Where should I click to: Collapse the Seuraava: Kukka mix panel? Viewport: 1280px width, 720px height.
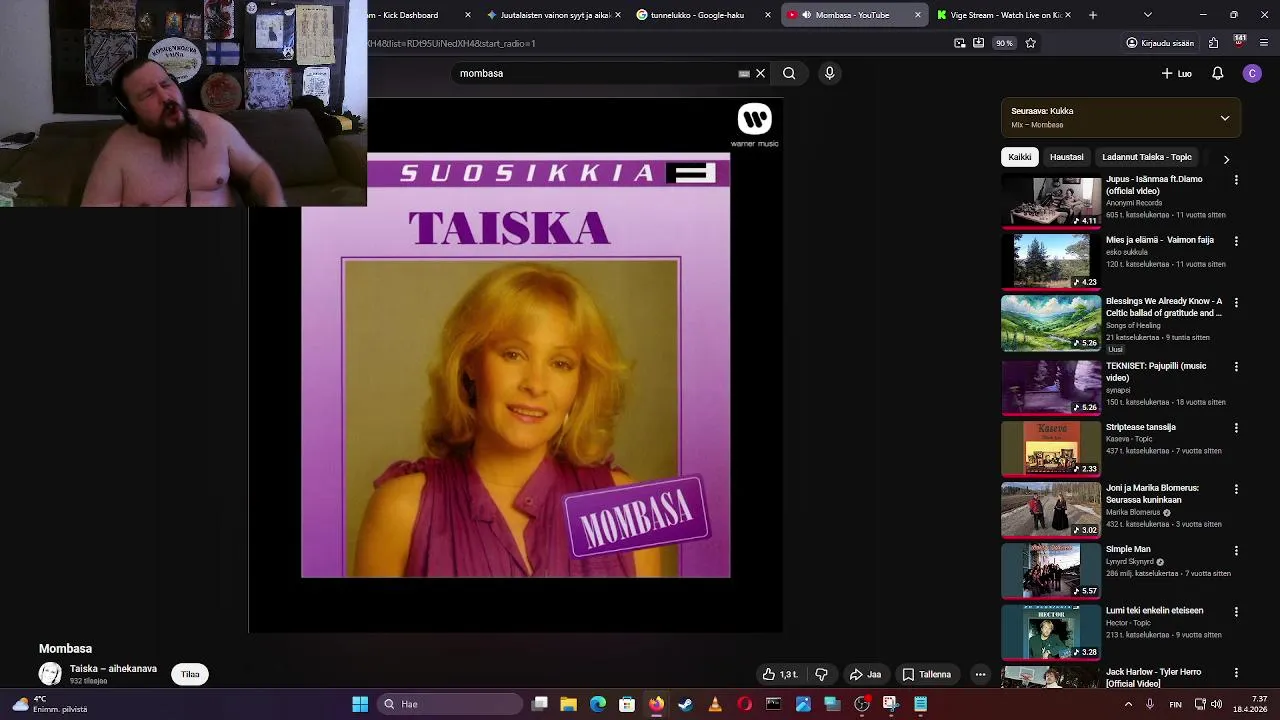[1225, 118]
